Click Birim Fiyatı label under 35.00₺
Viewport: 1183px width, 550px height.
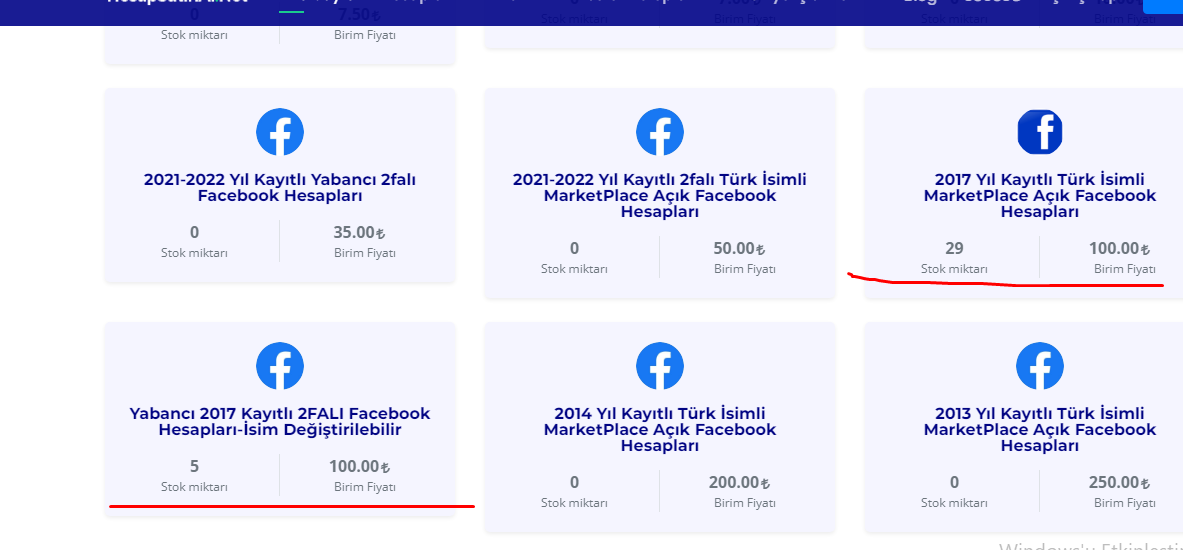pos(365,253)
